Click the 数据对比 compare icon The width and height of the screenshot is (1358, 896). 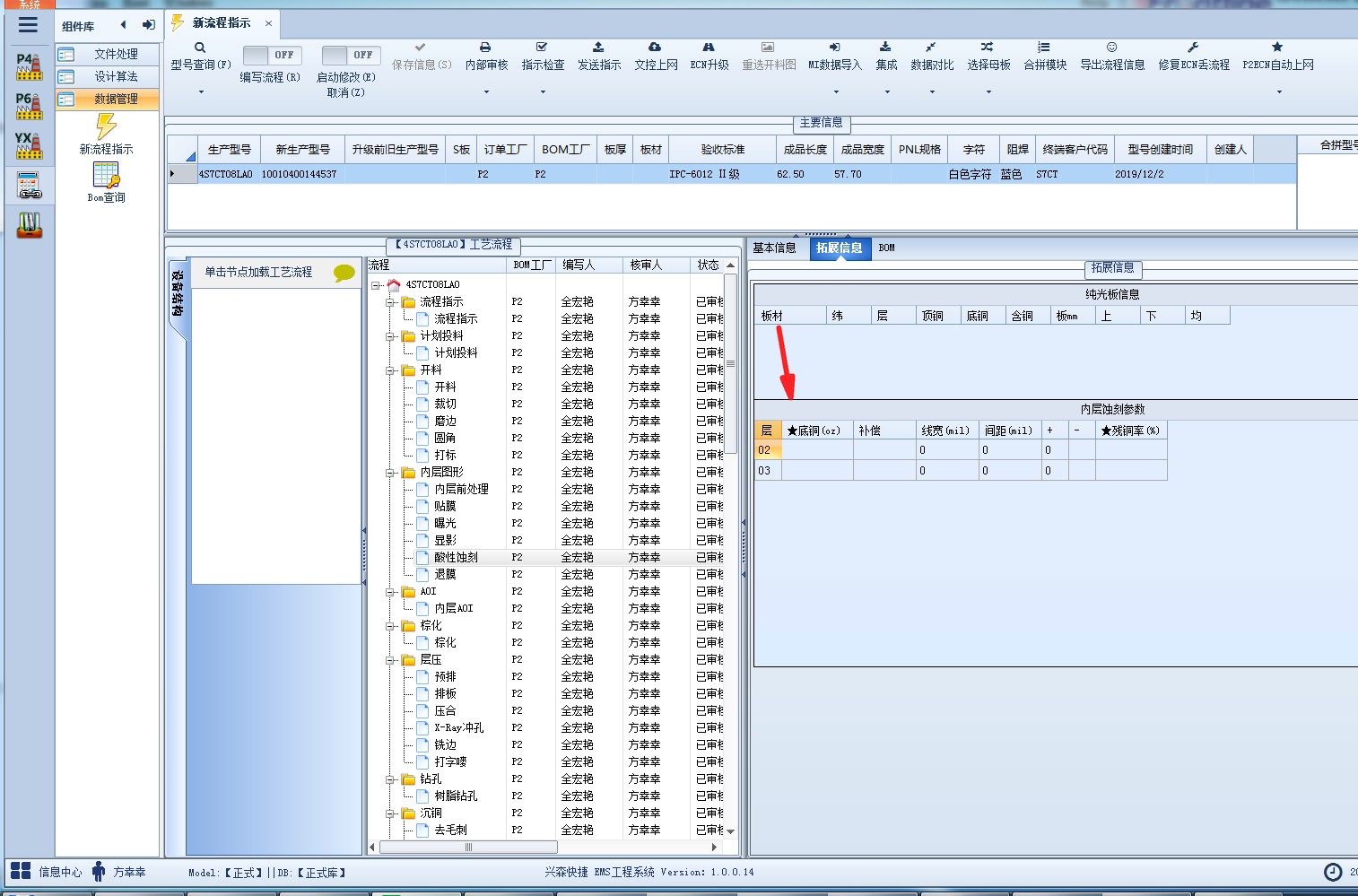click(x=931, y=47)
